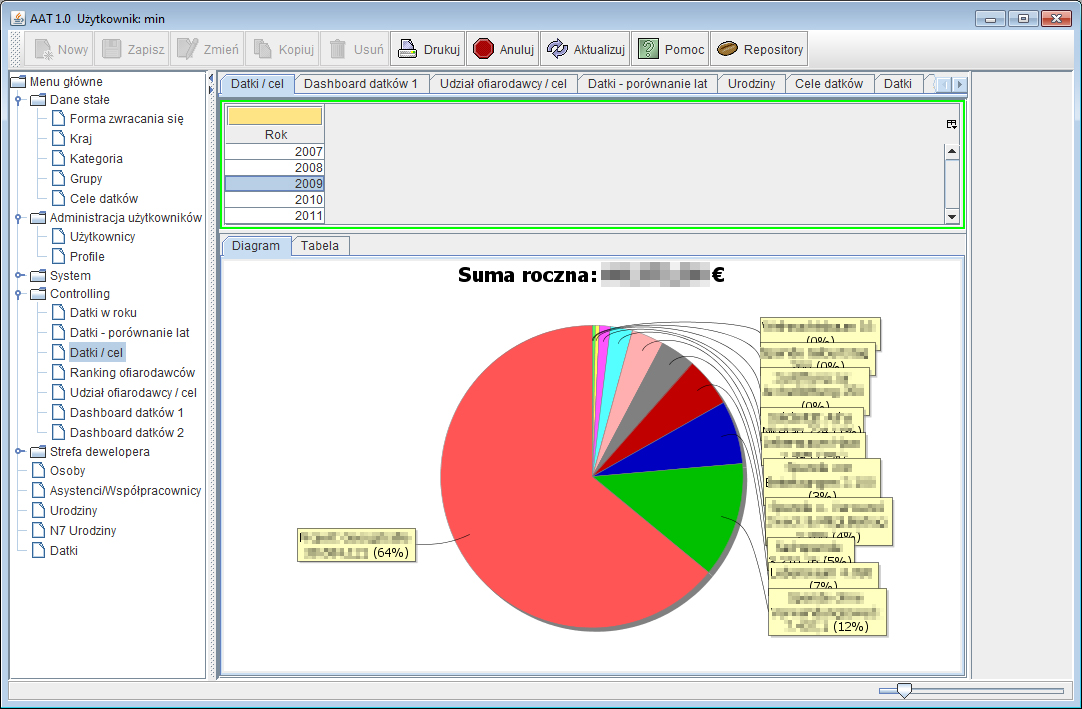Click the Strefa dewelopera folder icon

[x=39, y=452]
